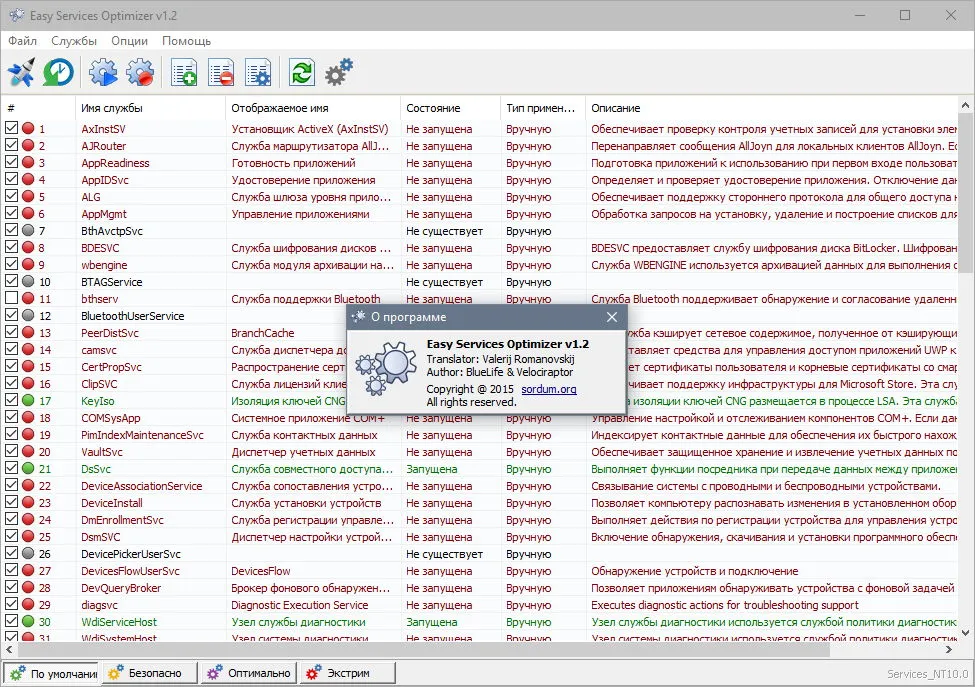This screenshot has width=975, height=687.
Task: Click the rocket apply settings icon
Action: click(x=21, y=73)
